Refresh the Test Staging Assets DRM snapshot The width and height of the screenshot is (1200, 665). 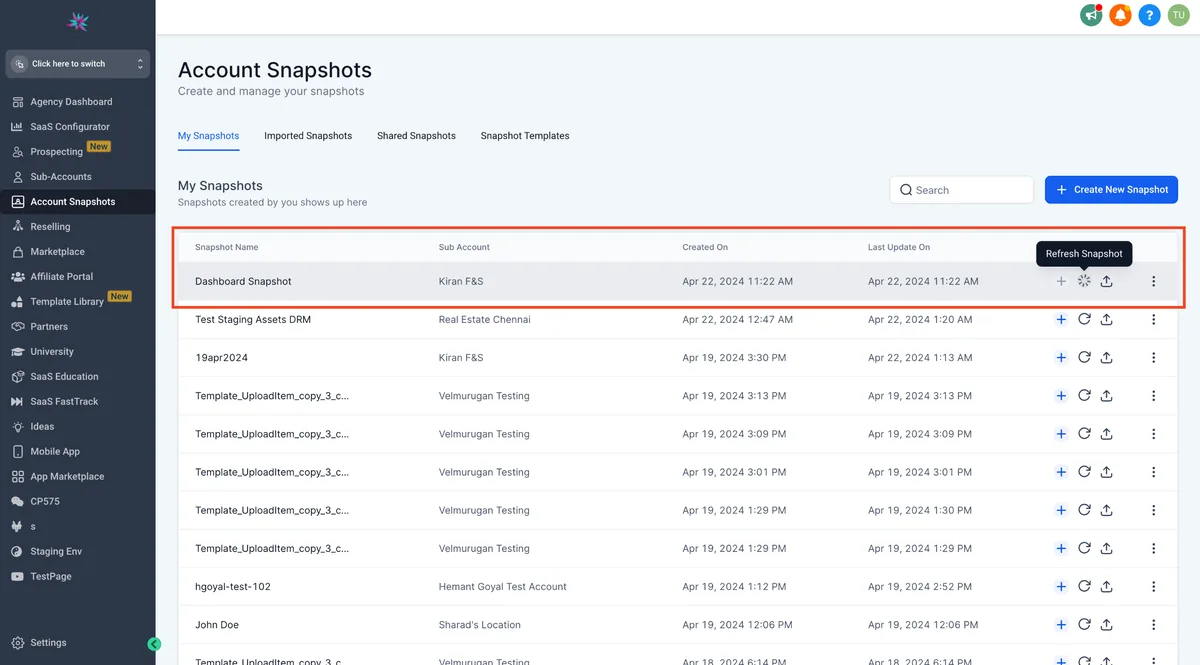1084,320
